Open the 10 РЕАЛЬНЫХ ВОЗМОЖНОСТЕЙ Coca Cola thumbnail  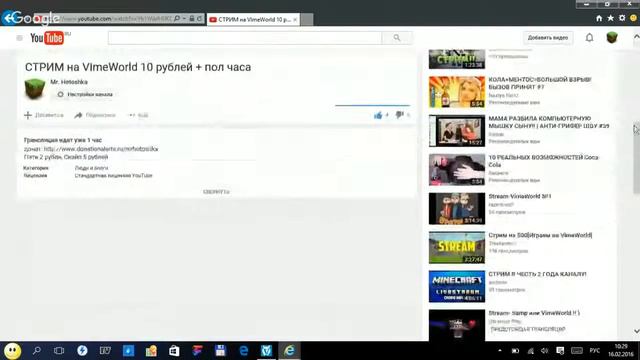pos(457,170)
